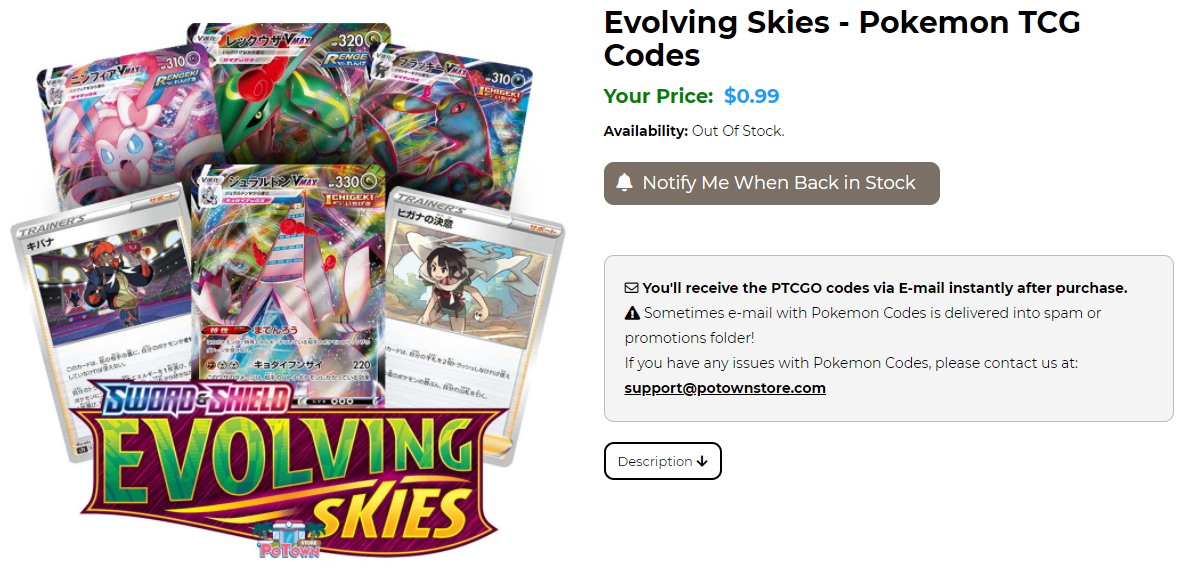This screenshot has height=578, width=1181.
Task: Click the warning triangle icon beside spam notice
Action: click(x=632, y=313)
